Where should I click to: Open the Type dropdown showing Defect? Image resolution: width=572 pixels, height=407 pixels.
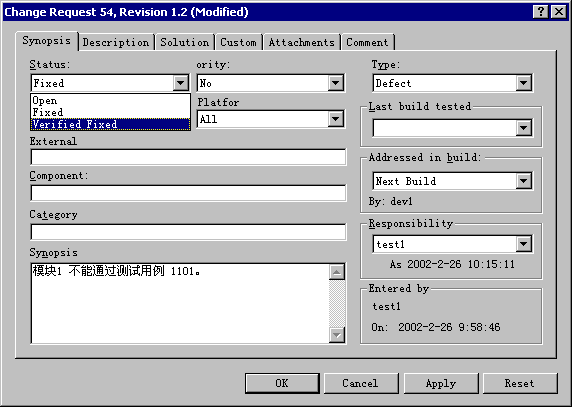coord(523,83)
